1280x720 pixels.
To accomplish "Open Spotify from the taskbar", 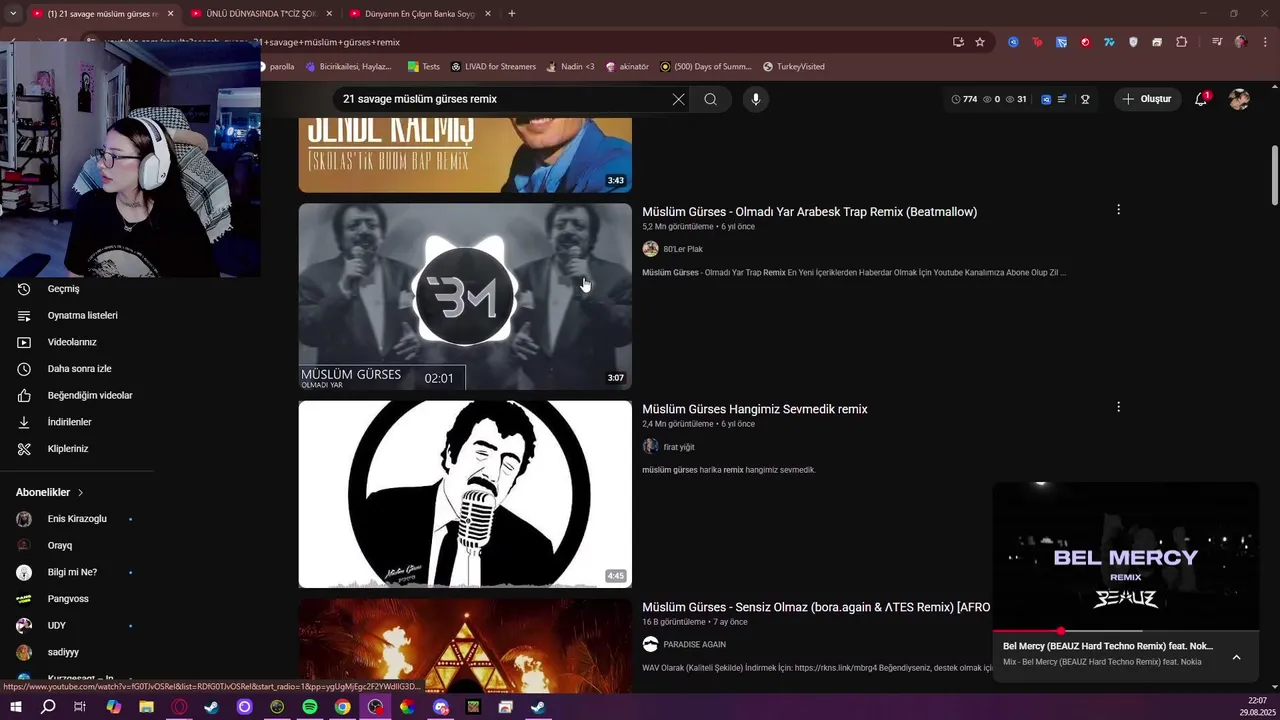I will pyautogui.click(x=310, y=707).
